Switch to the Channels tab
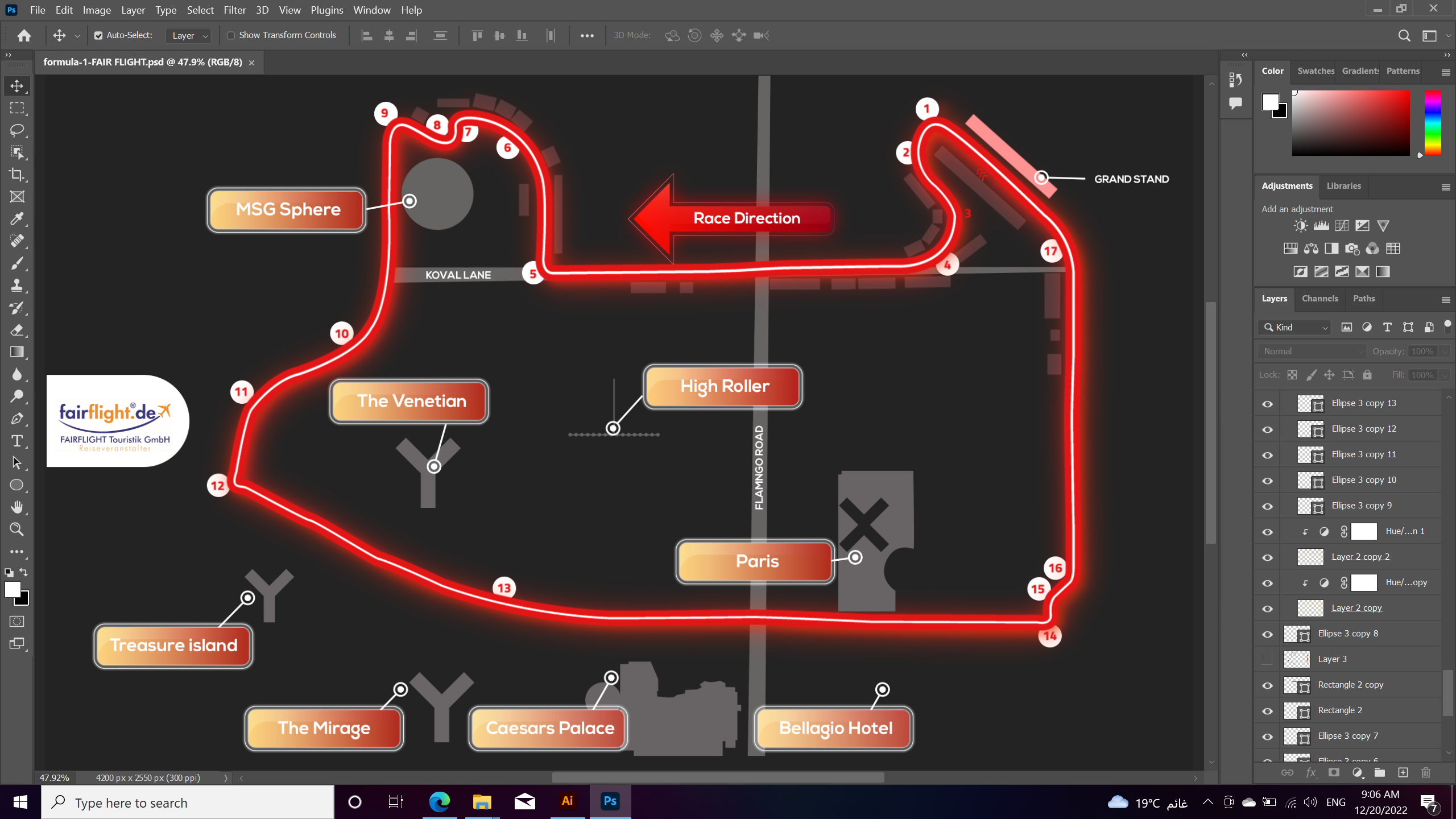 point(1319,299)
